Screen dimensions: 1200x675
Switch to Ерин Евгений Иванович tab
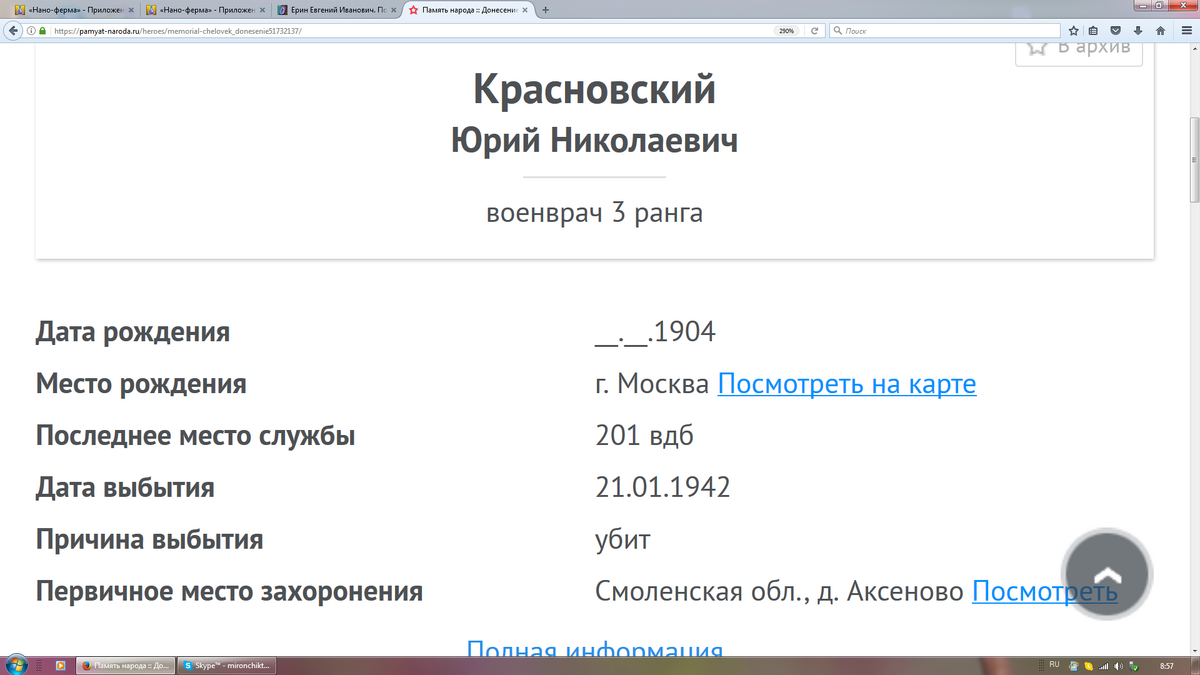(337, 9)
